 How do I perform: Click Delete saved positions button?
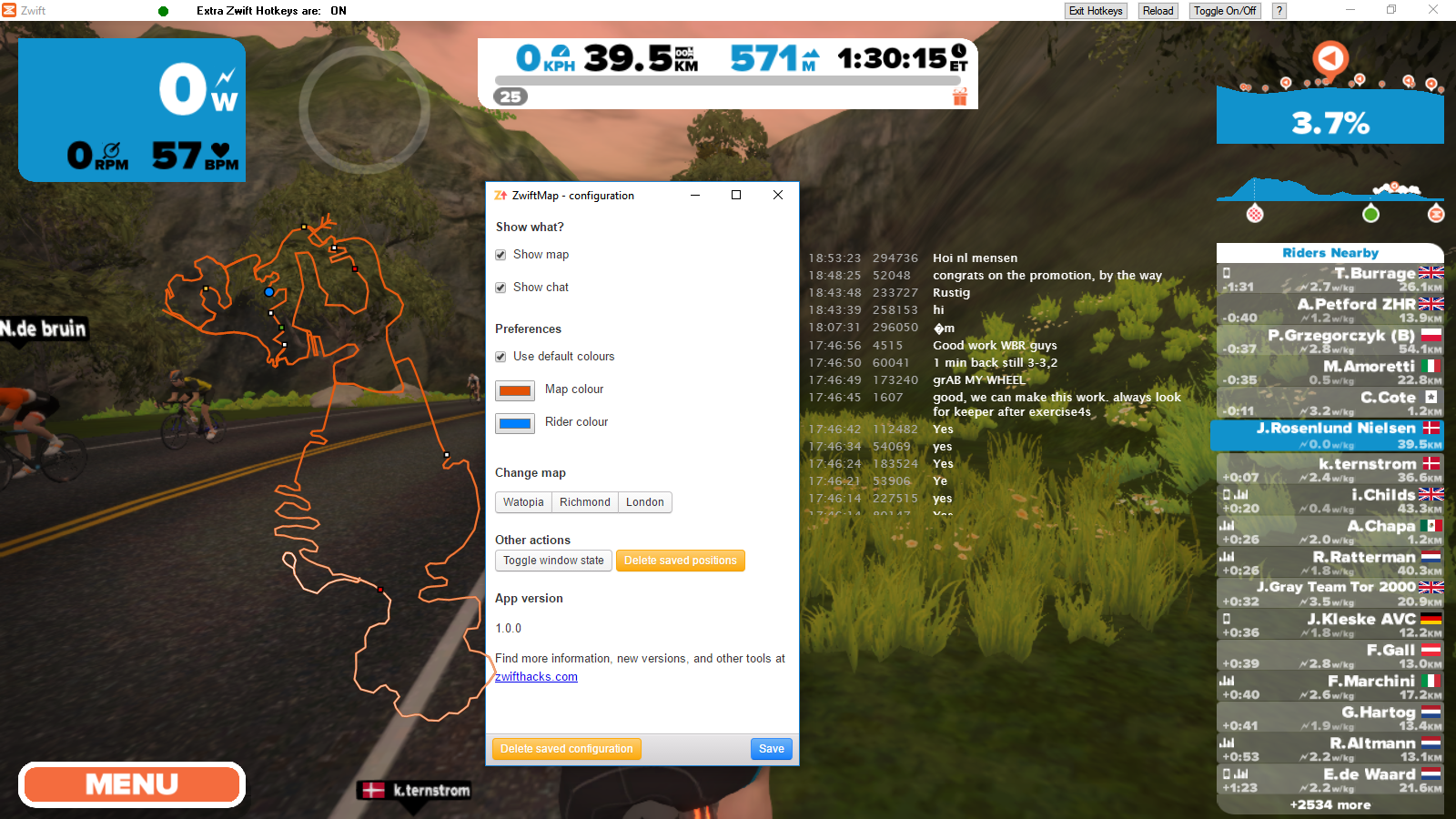click(681, 561)
